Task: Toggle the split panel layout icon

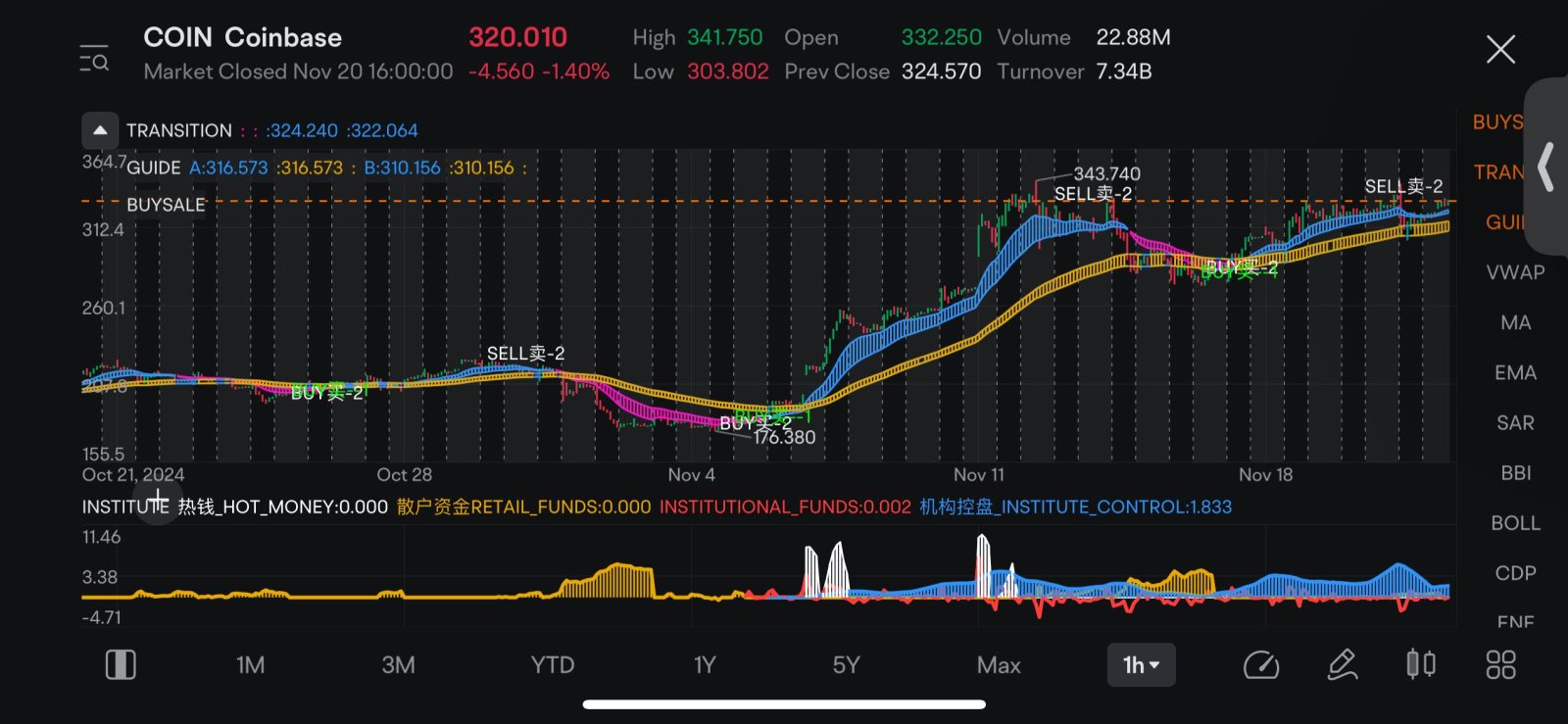Action: click(121, 664)
